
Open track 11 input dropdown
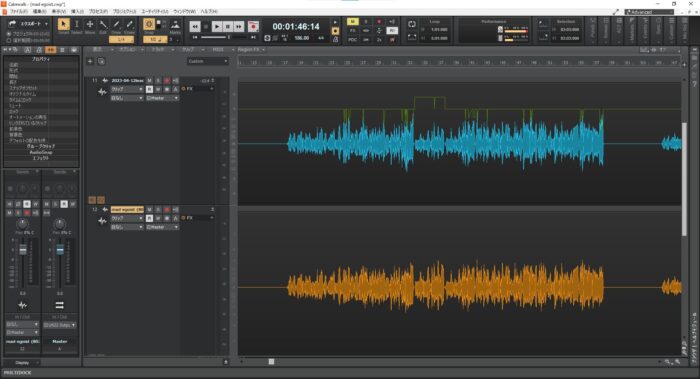127,98
